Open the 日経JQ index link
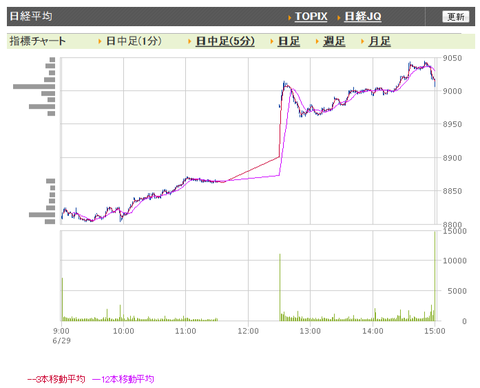 click(363, 16)
